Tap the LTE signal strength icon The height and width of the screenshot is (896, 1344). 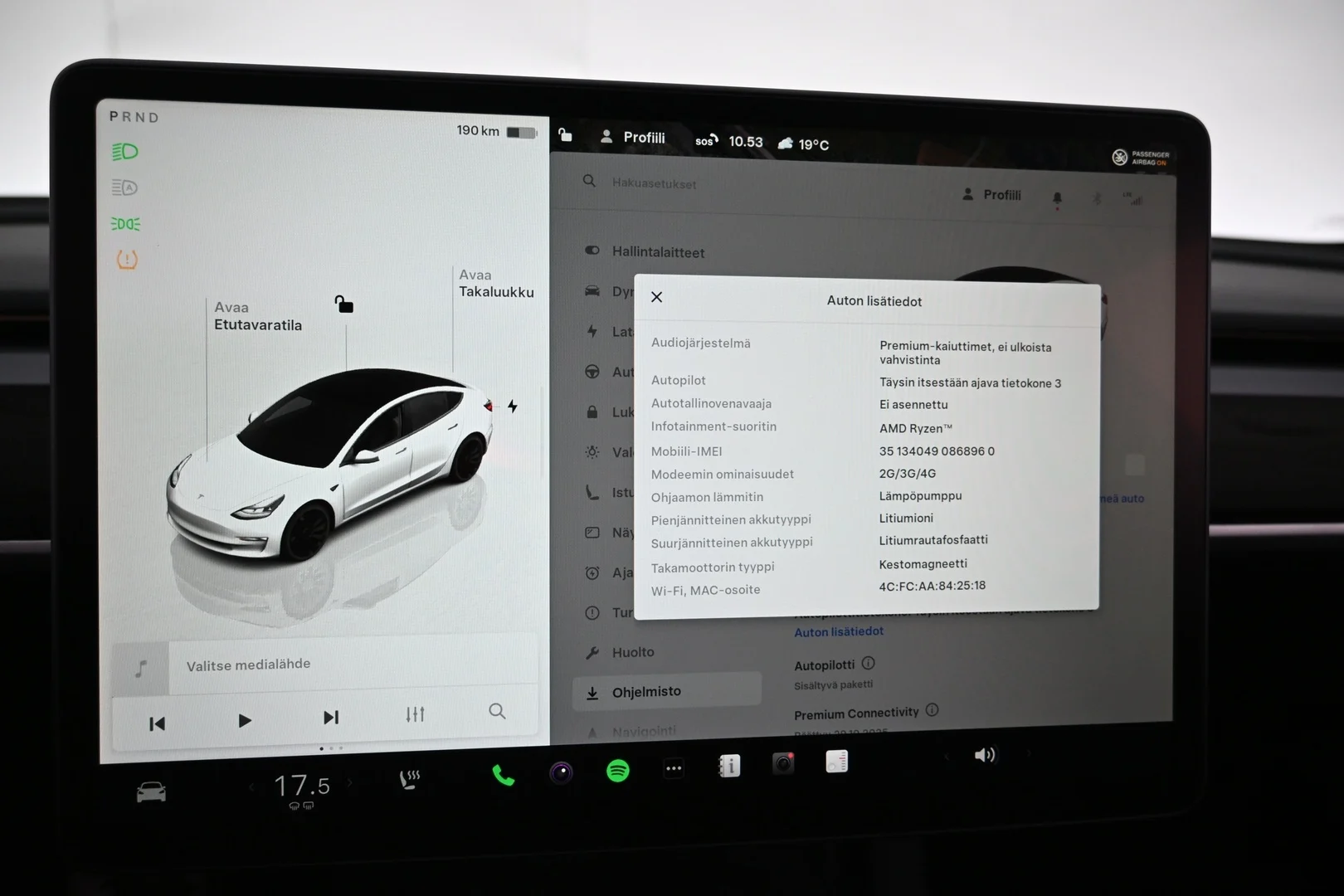1132,199
